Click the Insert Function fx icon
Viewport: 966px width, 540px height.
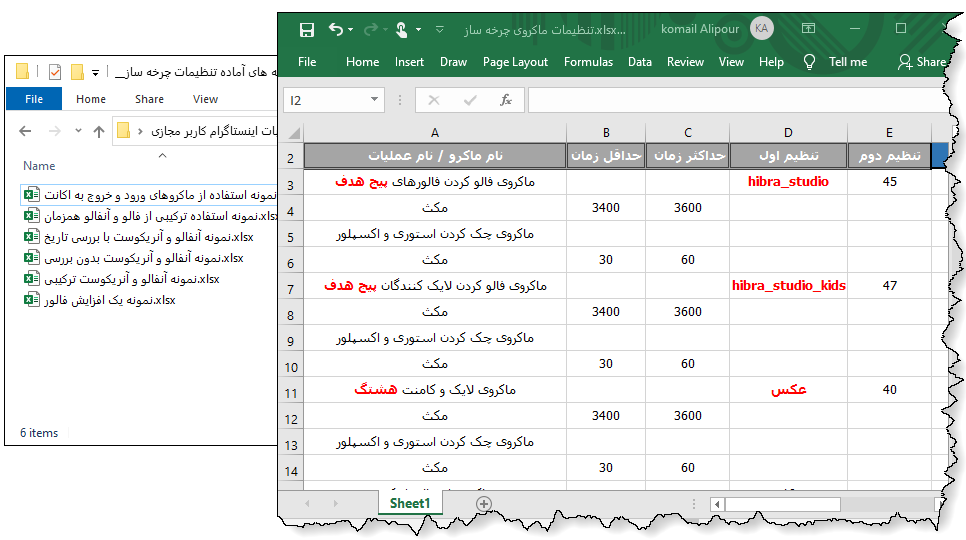[x=506, y=100]
